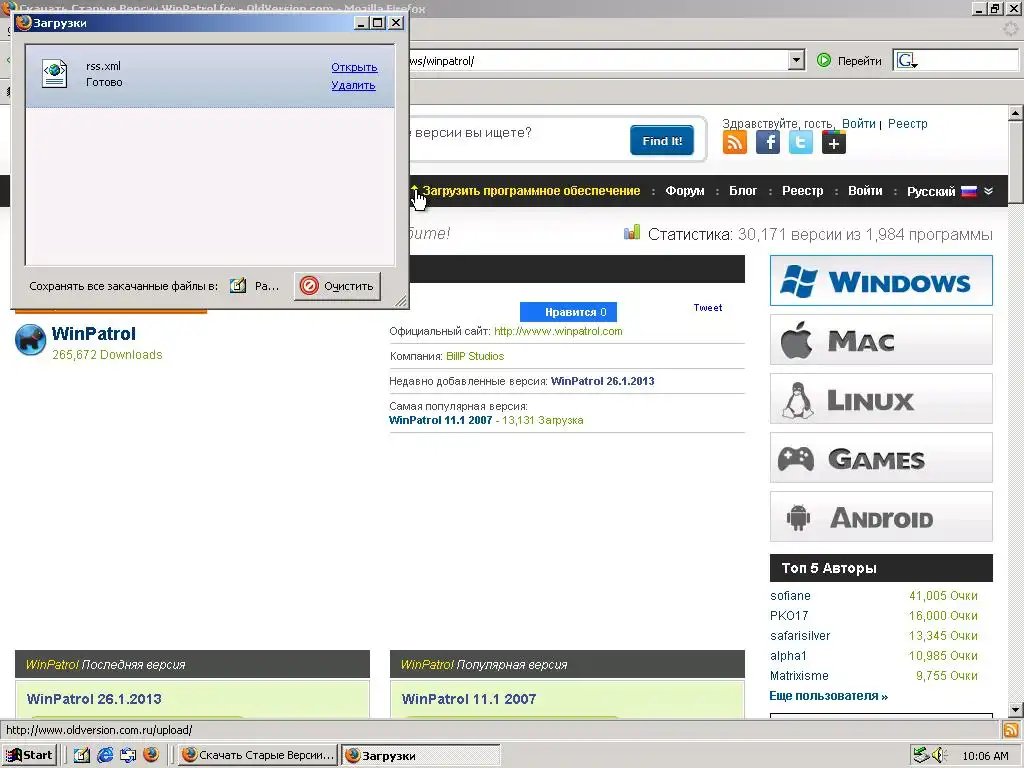Switch to Загрузки taskbar button
This screenshot has width=1024, height=768.
click(x=421, y=755)
